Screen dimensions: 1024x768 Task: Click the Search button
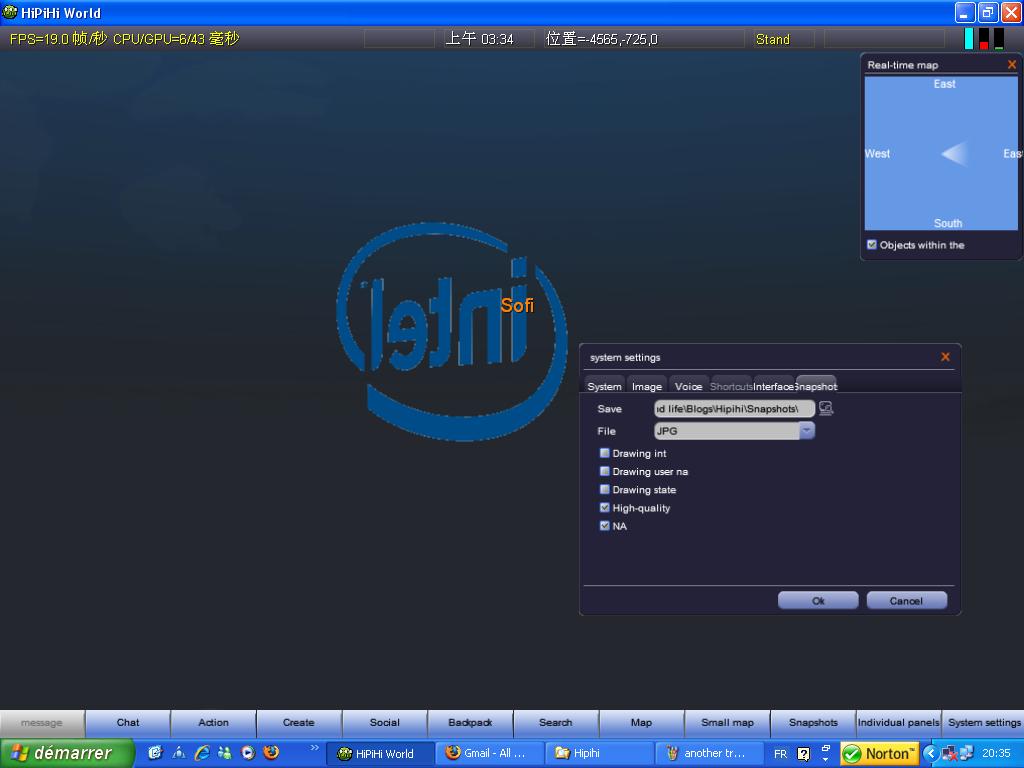coord(556,722)
